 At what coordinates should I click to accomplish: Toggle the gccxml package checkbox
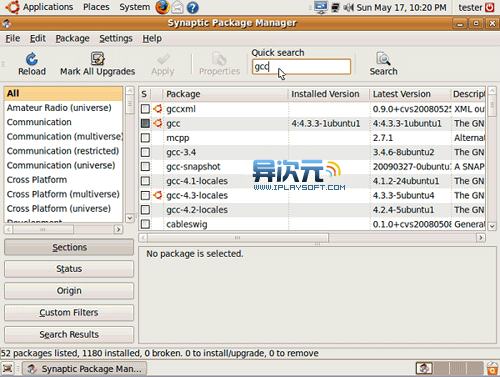click(145, 109)
